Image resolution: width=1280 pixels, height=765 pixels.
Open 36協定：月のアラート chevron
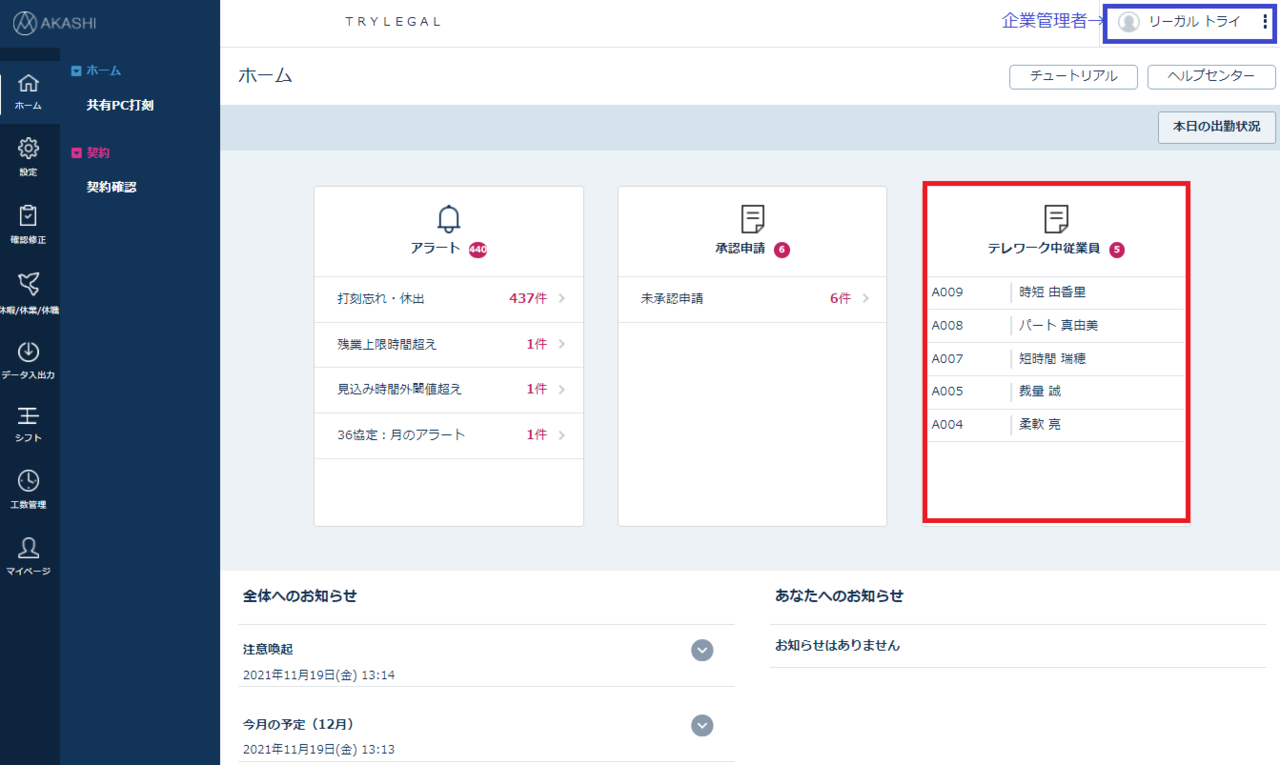click(x=562, y=435)
